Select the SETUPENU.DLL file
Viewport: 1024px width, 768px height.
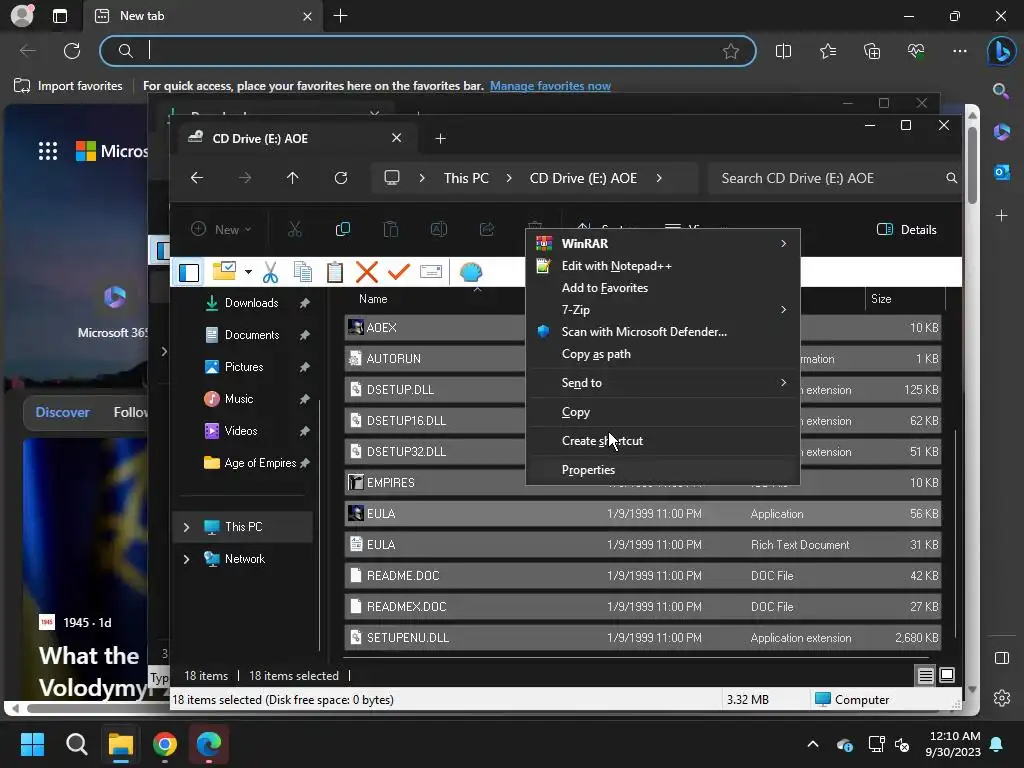643,637
